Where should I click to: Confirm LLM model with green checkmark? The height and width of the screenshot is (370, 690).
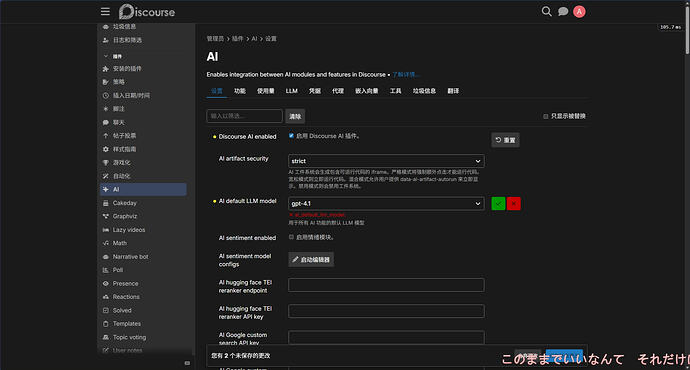[x=498, y=204]
